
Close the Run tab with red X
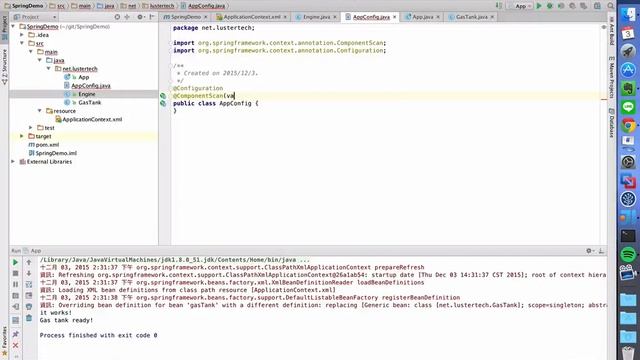[x=16, y=345]
